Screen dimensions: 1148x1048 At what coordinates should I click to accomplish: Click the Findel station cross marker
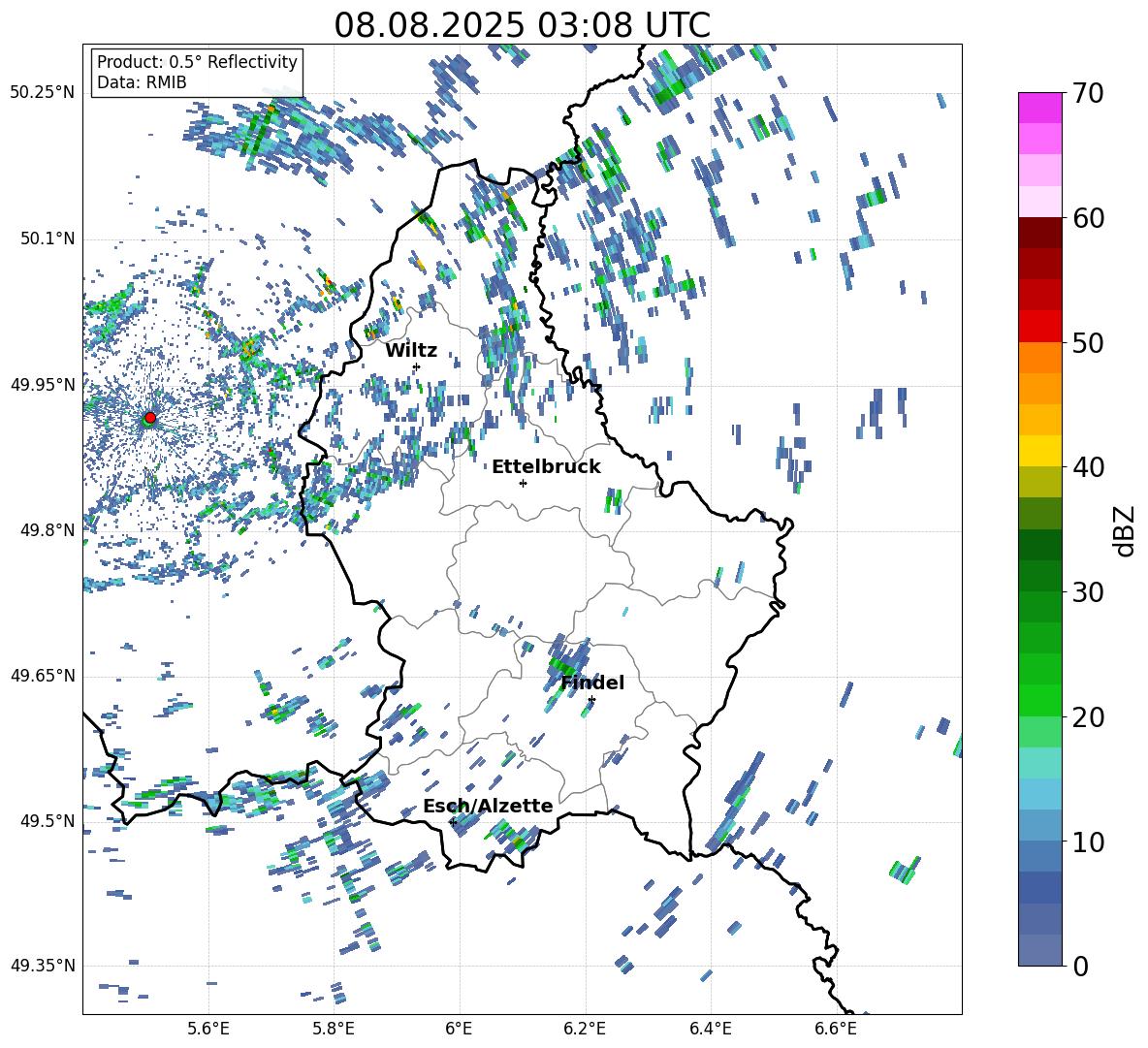pyautogui.click(x=591, y=700)
